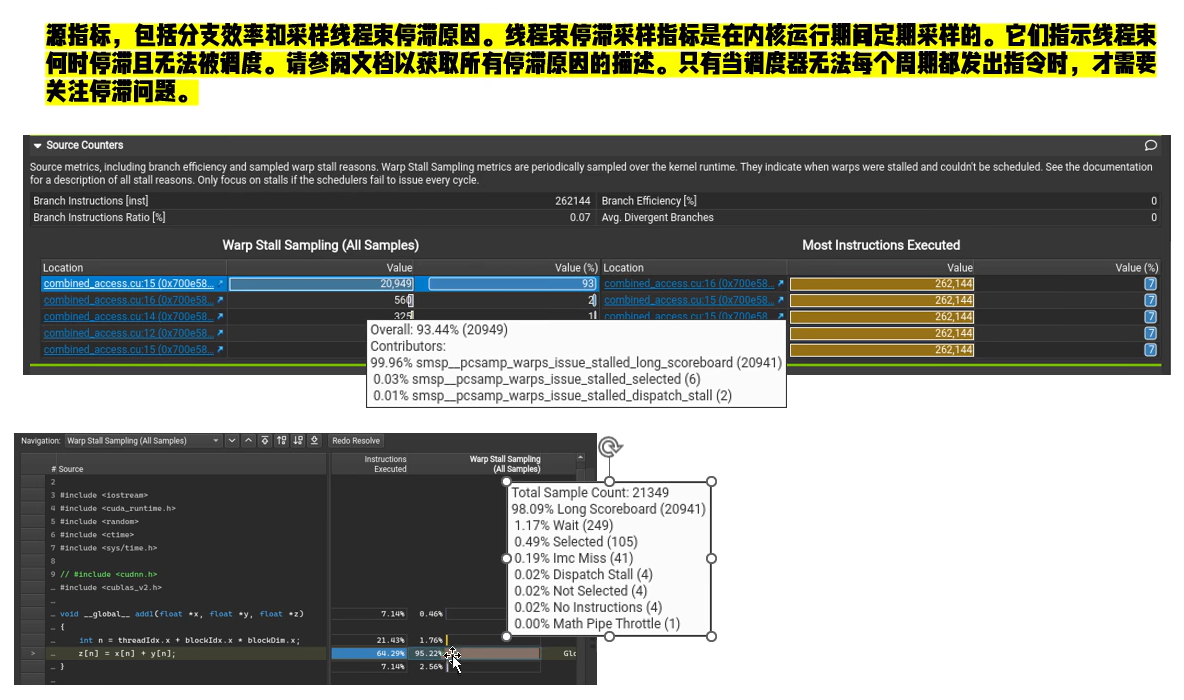Click the Most Instructions Executed table title
This screenshot has width=1184, height=700.
click(880, 245)
